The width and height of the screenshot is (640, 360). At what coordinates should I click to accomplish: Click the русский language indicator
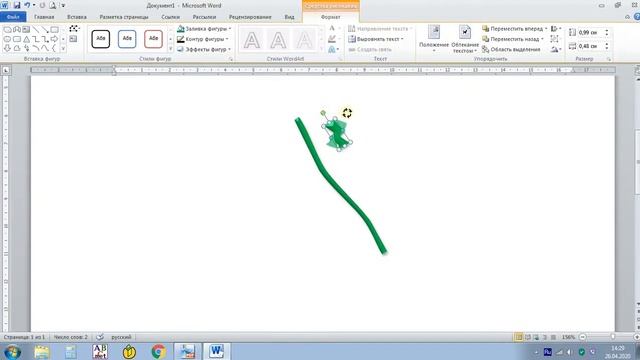[121, 337]
